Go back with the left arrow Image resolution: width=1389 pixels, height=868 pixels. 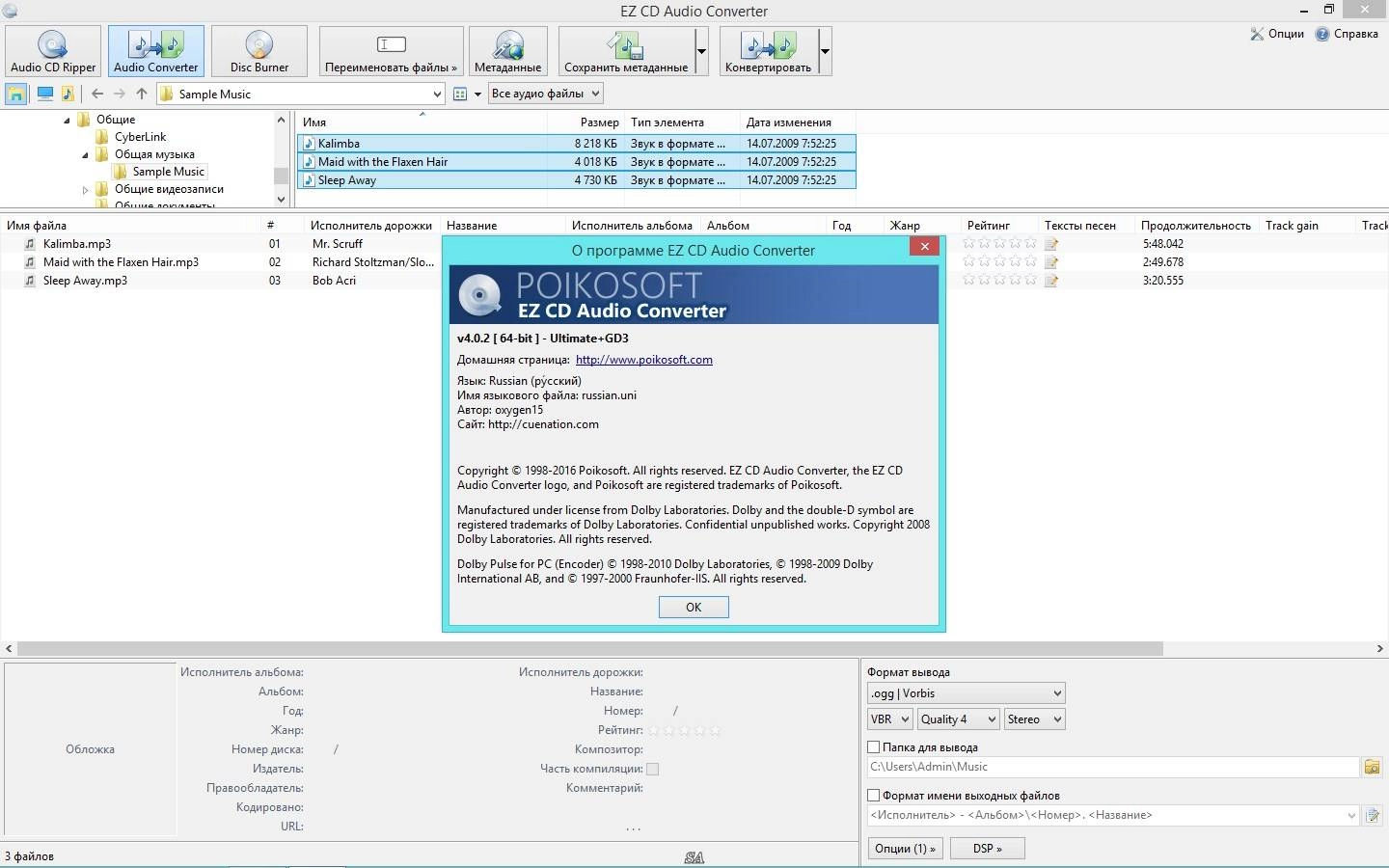[x=96, y=94]
